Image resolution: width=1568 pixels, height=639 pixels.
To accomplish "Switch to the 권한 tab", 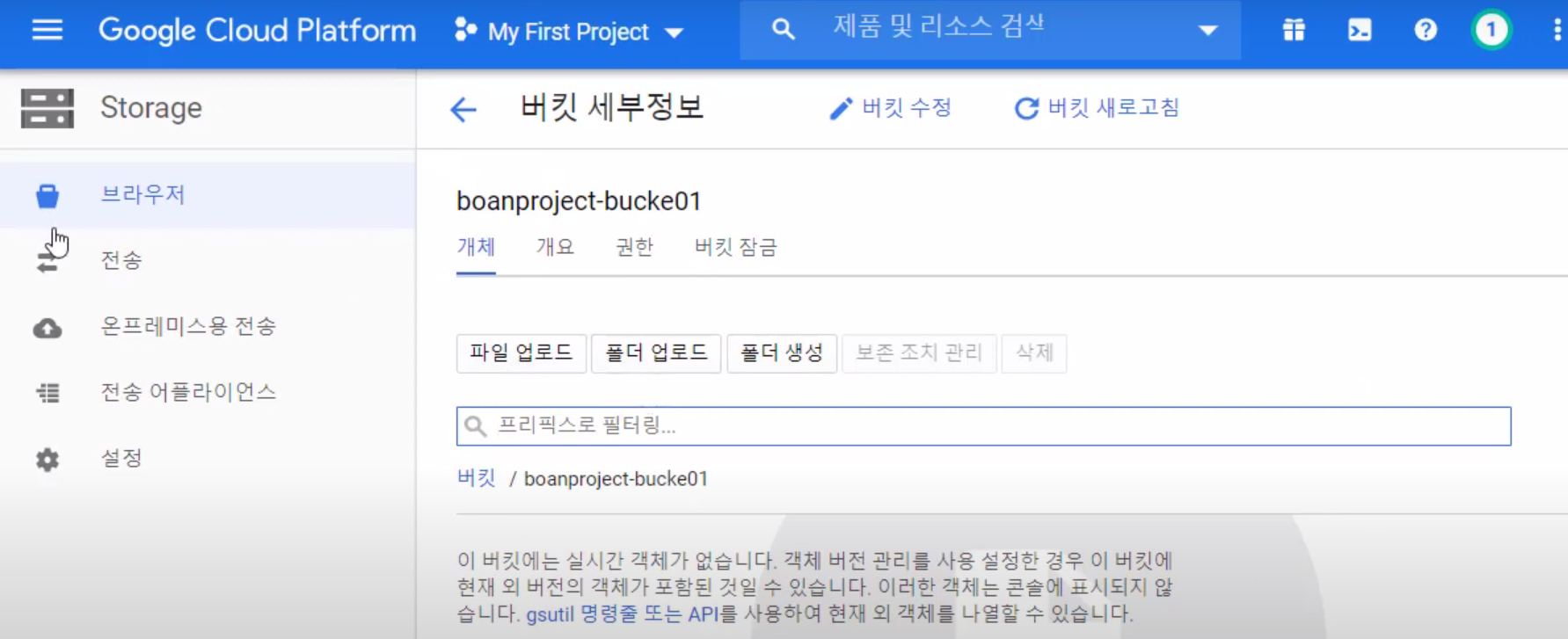I will pos(634,248).
